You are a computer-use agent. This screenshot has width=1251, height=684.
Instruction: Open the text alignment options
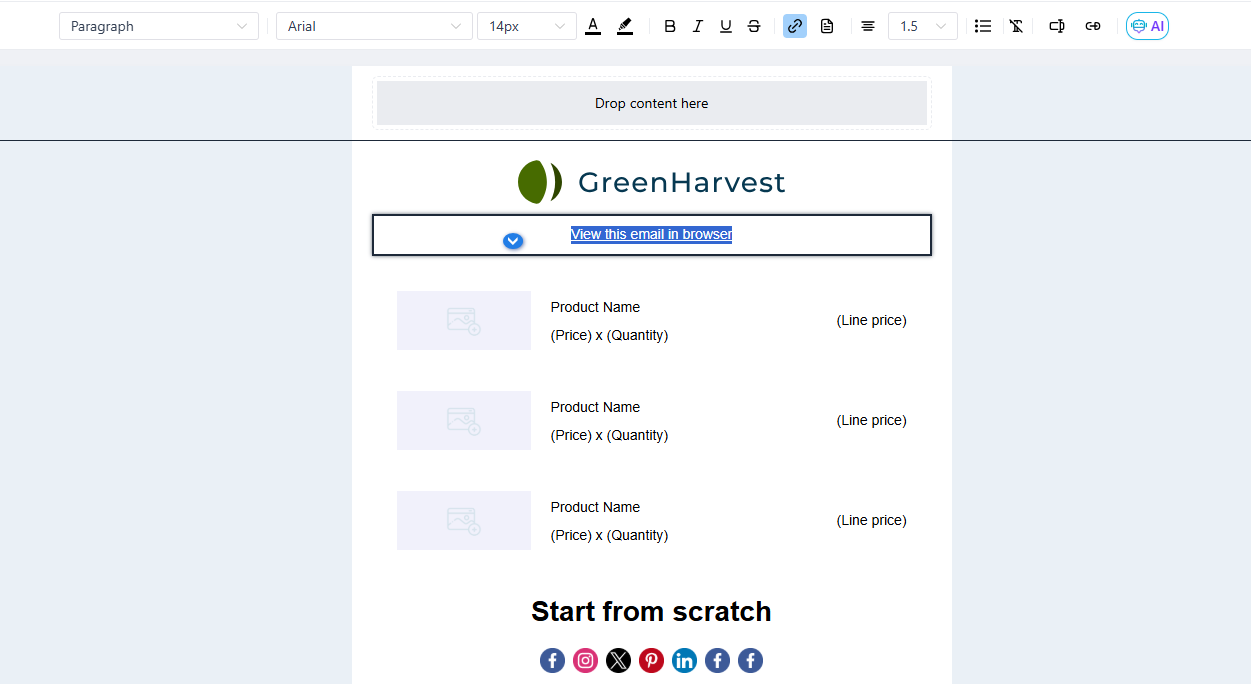(x=868, y=26)
